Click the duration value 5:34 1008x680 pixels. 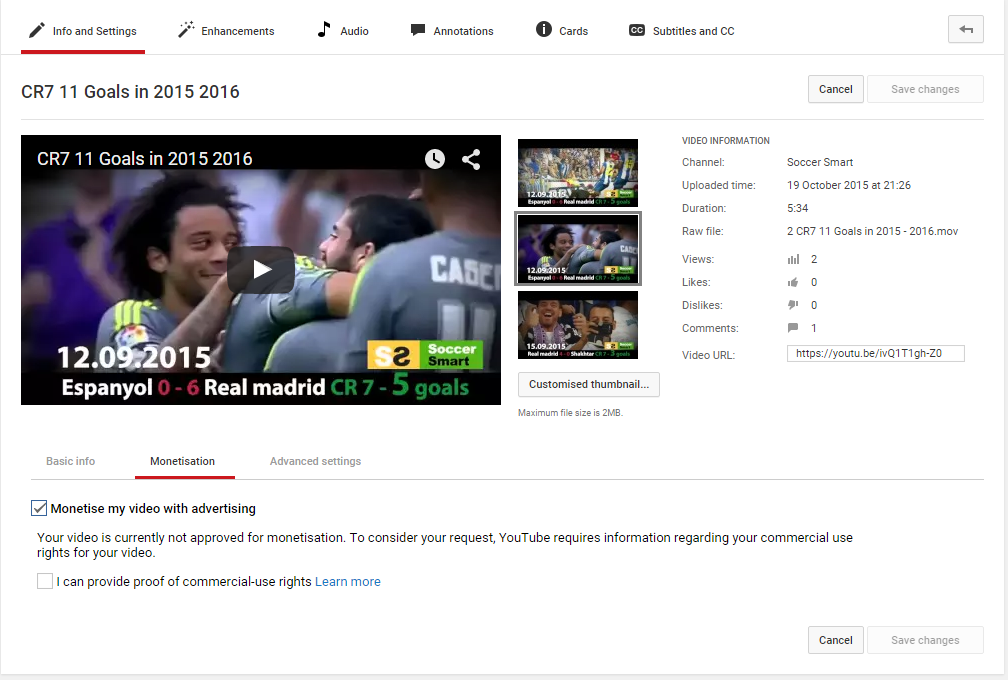click(x=798, y=208)
